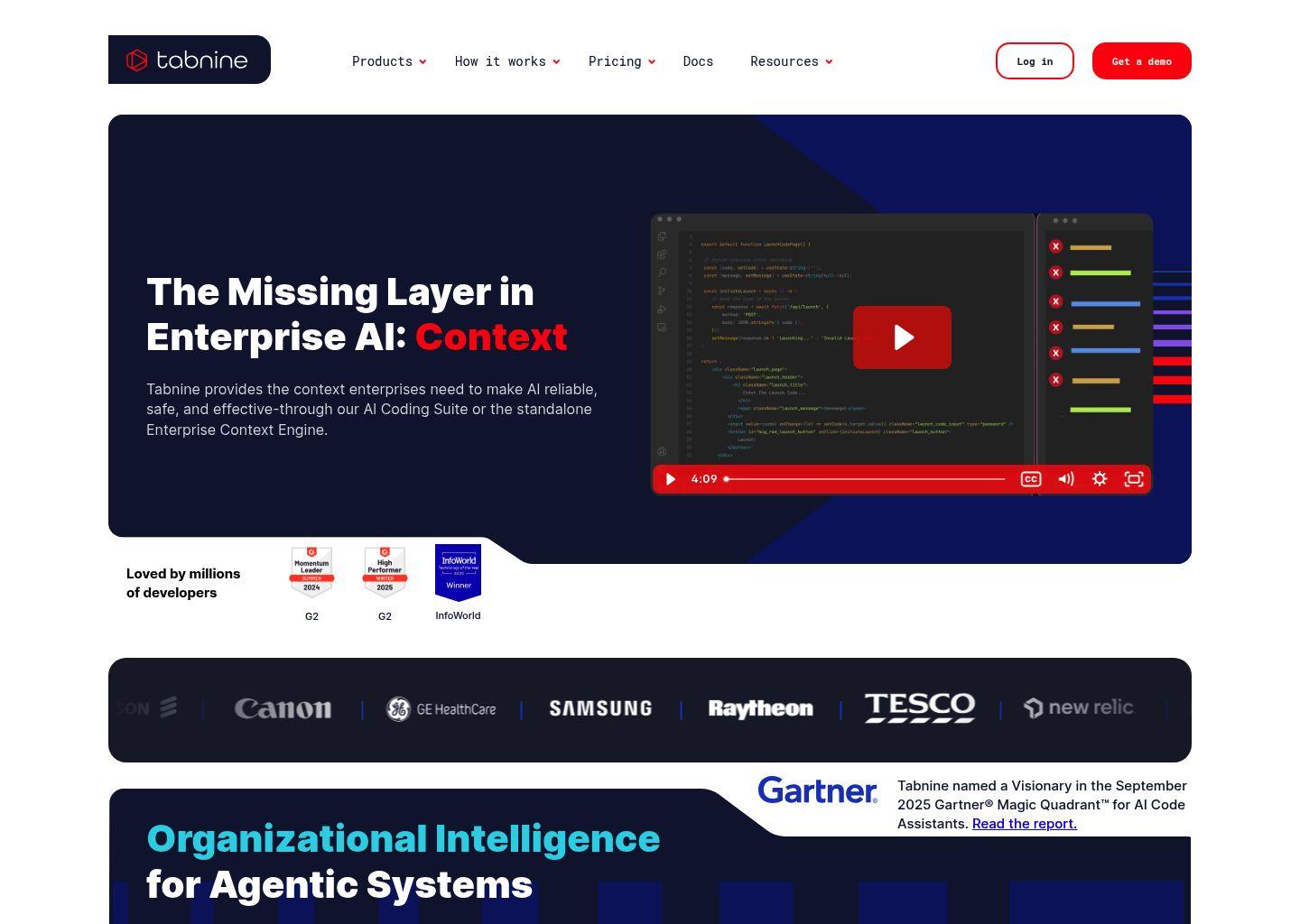Go to the Docs page
Viewport: 1300px width, 924px height.
(x=698, y=61)
